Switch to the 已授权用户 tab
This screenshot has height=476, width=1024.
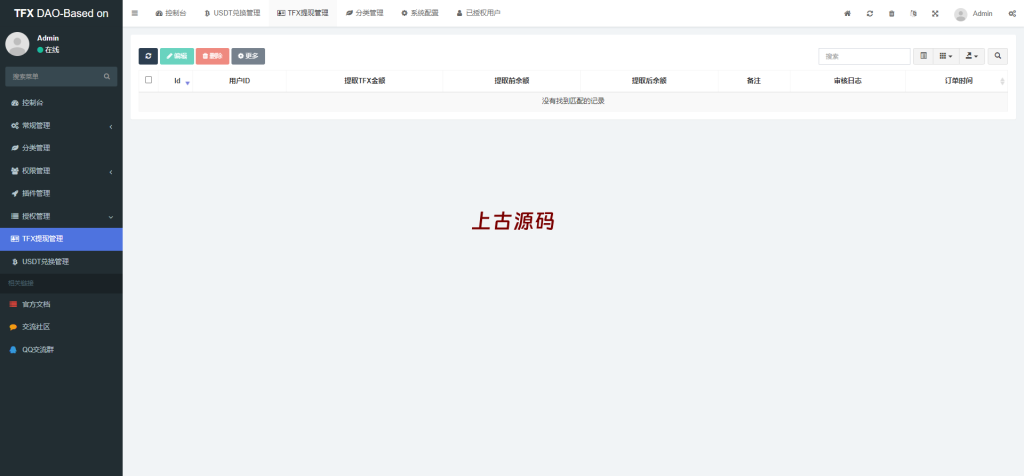[x=478, y=13]
